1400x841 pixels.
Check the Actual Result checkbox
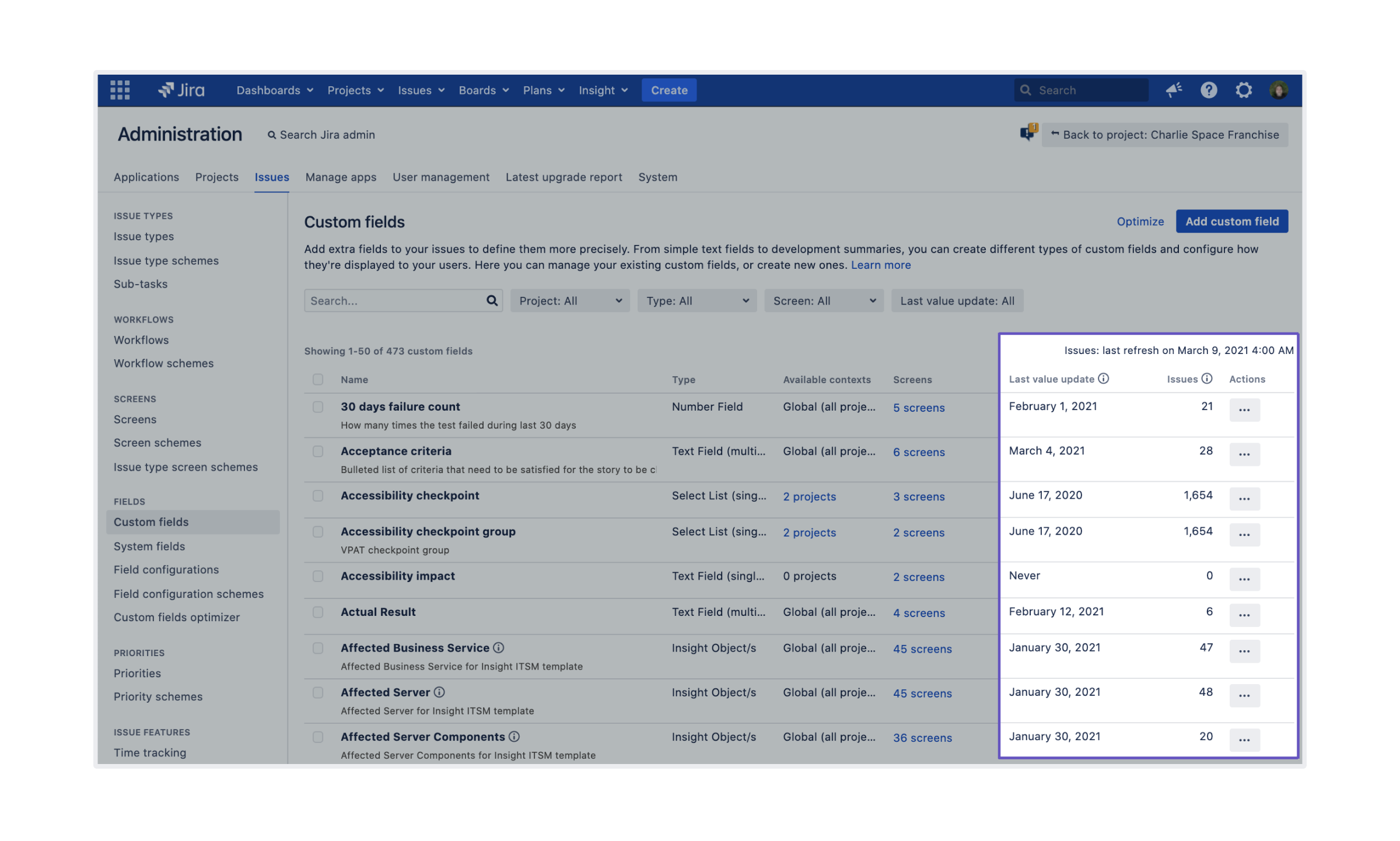click(x=318, y=612)
